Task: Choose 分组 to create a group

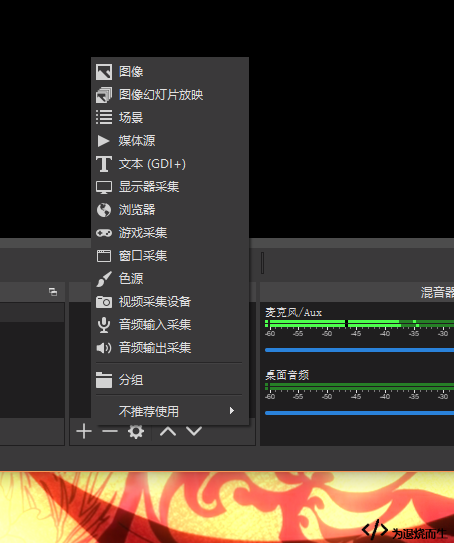Action: 170,380
